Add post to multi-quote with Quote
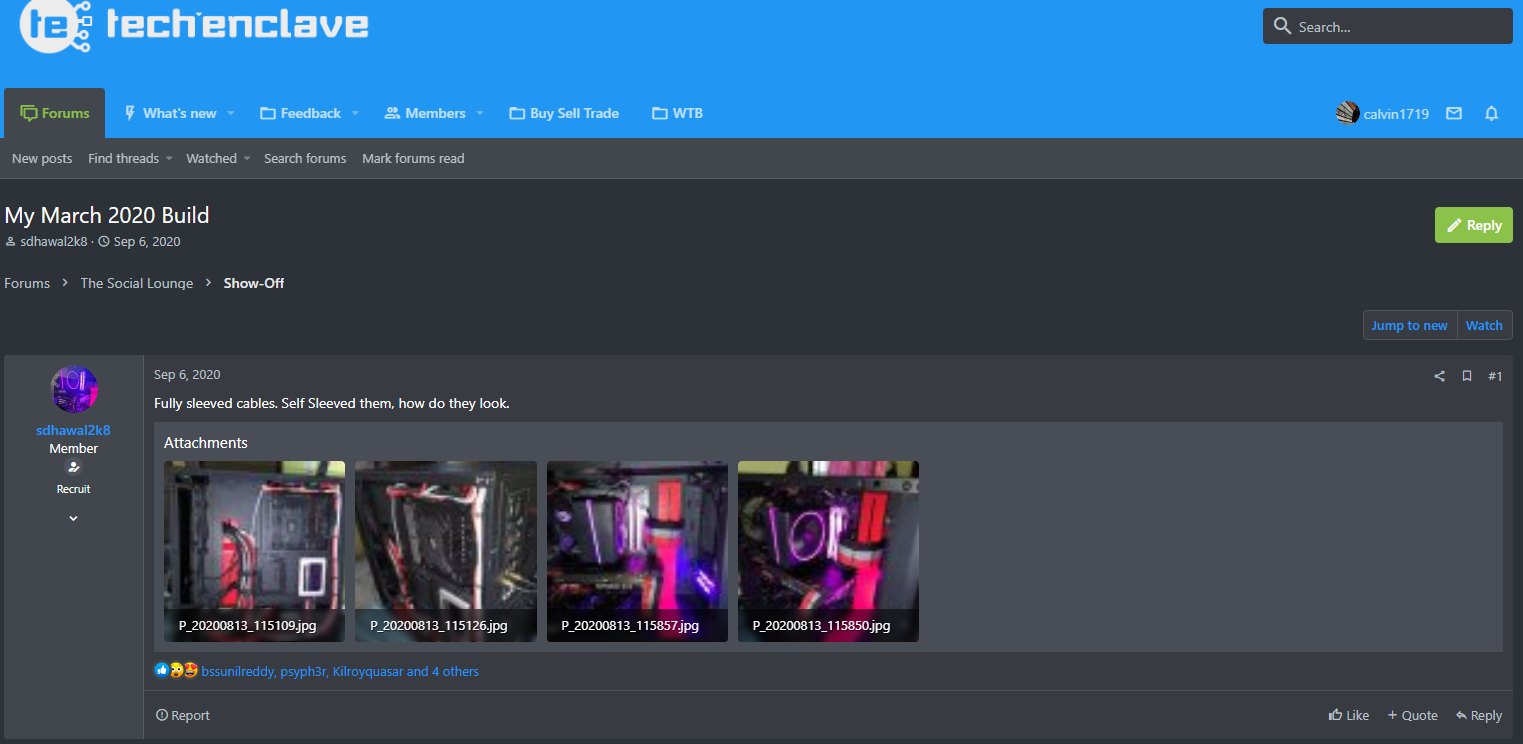The width and height of the screenshot is (1523, 744). [x=1412, y=715]
